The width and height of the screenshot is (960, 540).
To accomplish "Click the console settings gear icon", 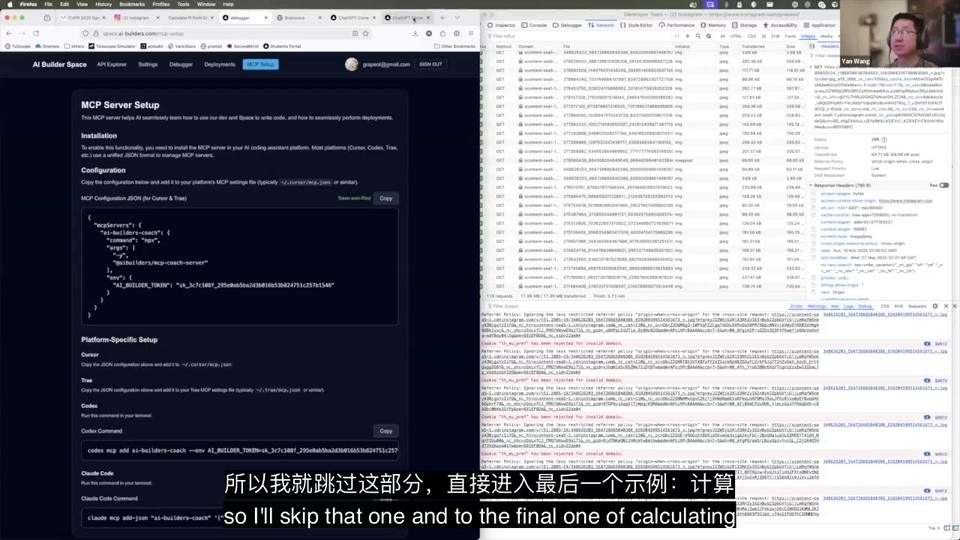I will [x=935, y=306].
